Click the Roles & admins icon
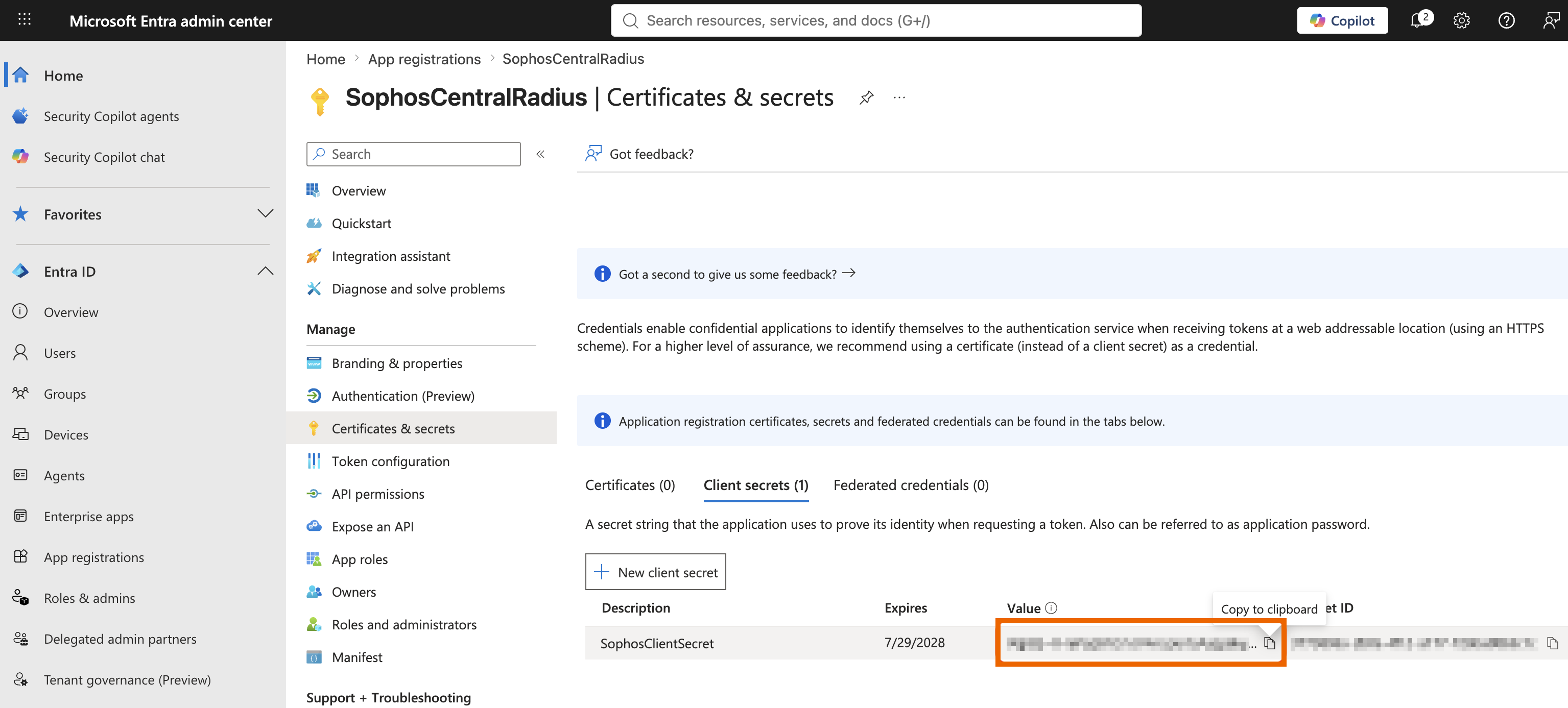 [20, 597]
